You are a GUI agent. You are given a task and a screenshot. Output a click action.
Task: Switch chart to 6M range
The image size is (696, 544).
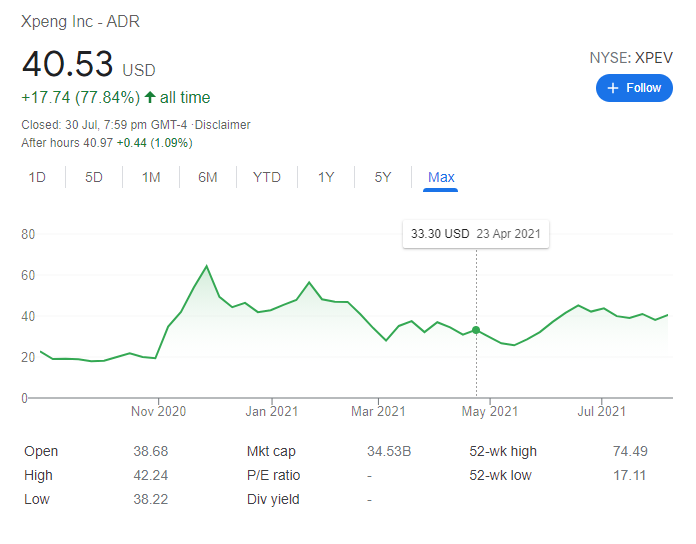point(208,177)
